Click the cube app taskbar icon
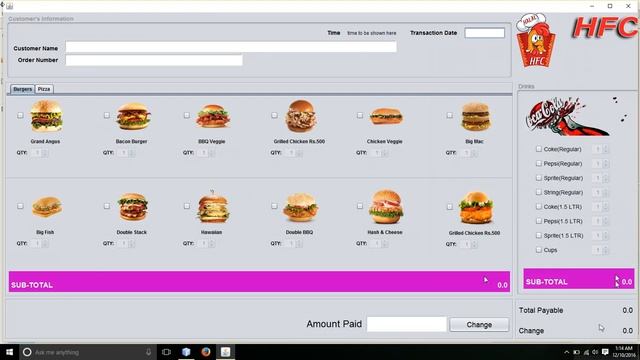 coord(186,352)
